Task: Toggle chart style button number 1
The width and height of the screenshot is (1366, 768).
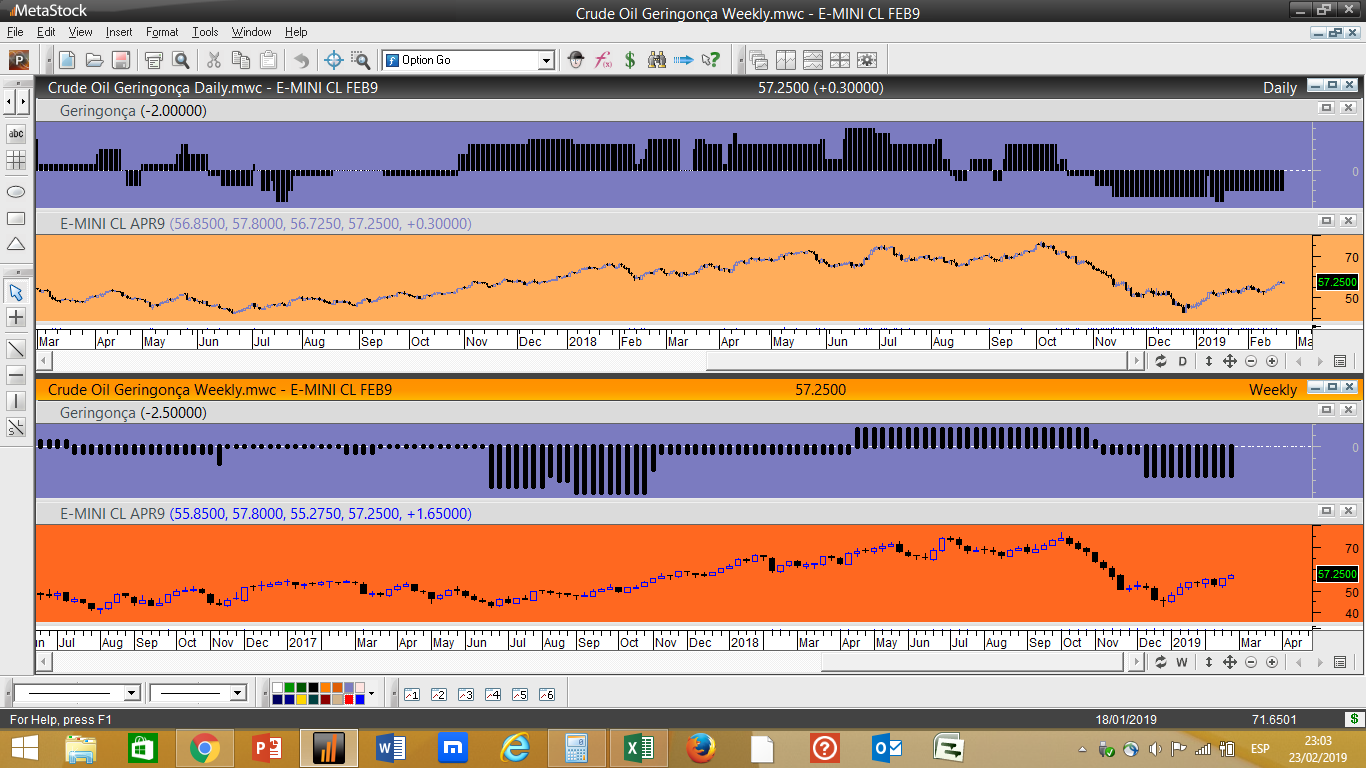Action: [412, 694]
